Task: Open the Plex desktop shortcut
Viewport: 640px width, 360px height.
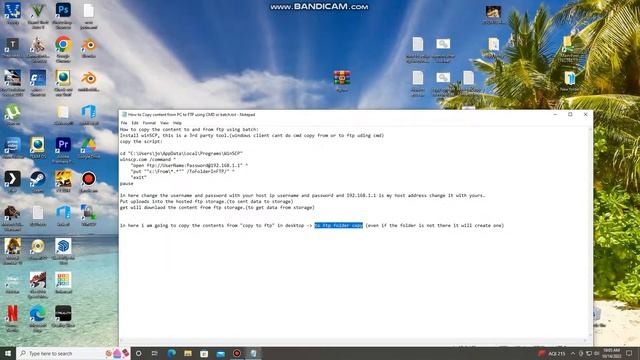Action: 13,182
